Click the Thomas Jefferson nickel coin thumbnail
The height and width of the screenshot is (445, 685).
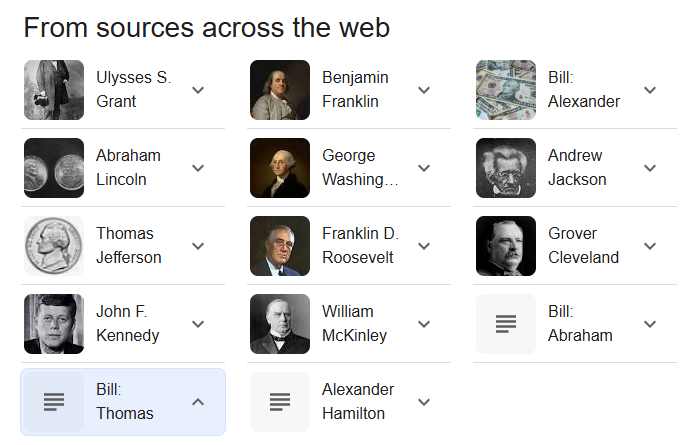54,246
